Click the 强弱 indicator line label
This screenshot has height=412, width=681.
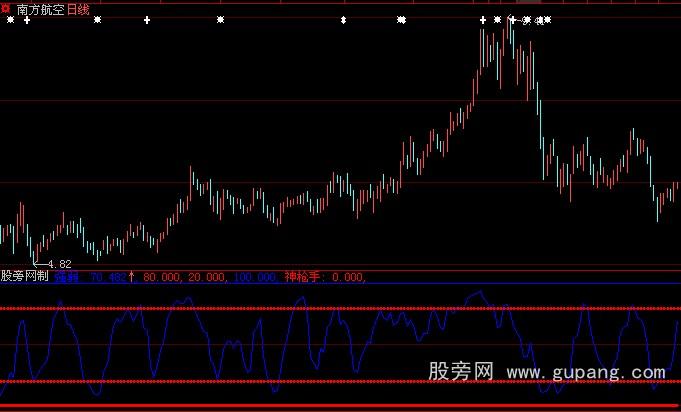[x=68, y=276]
